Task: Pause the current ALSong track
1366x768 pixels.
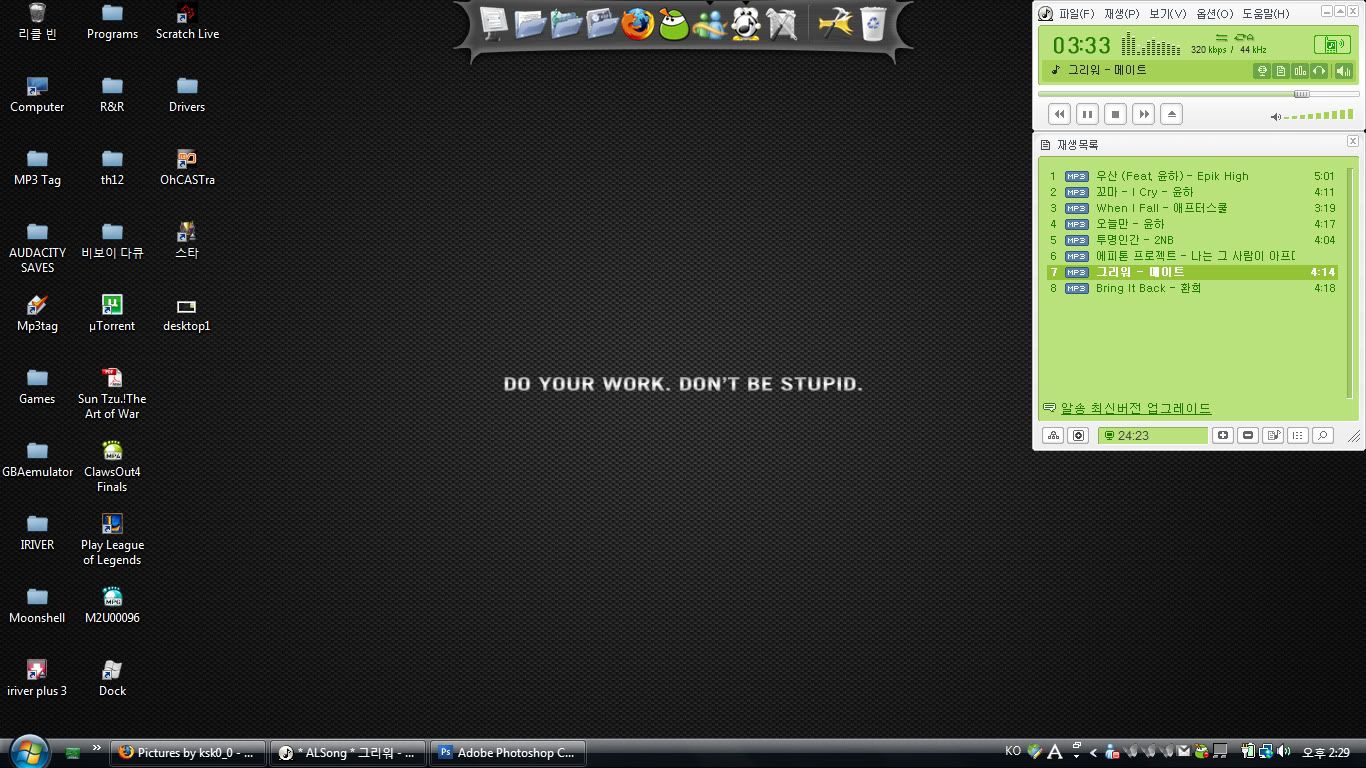Action: pos(1088,114)
